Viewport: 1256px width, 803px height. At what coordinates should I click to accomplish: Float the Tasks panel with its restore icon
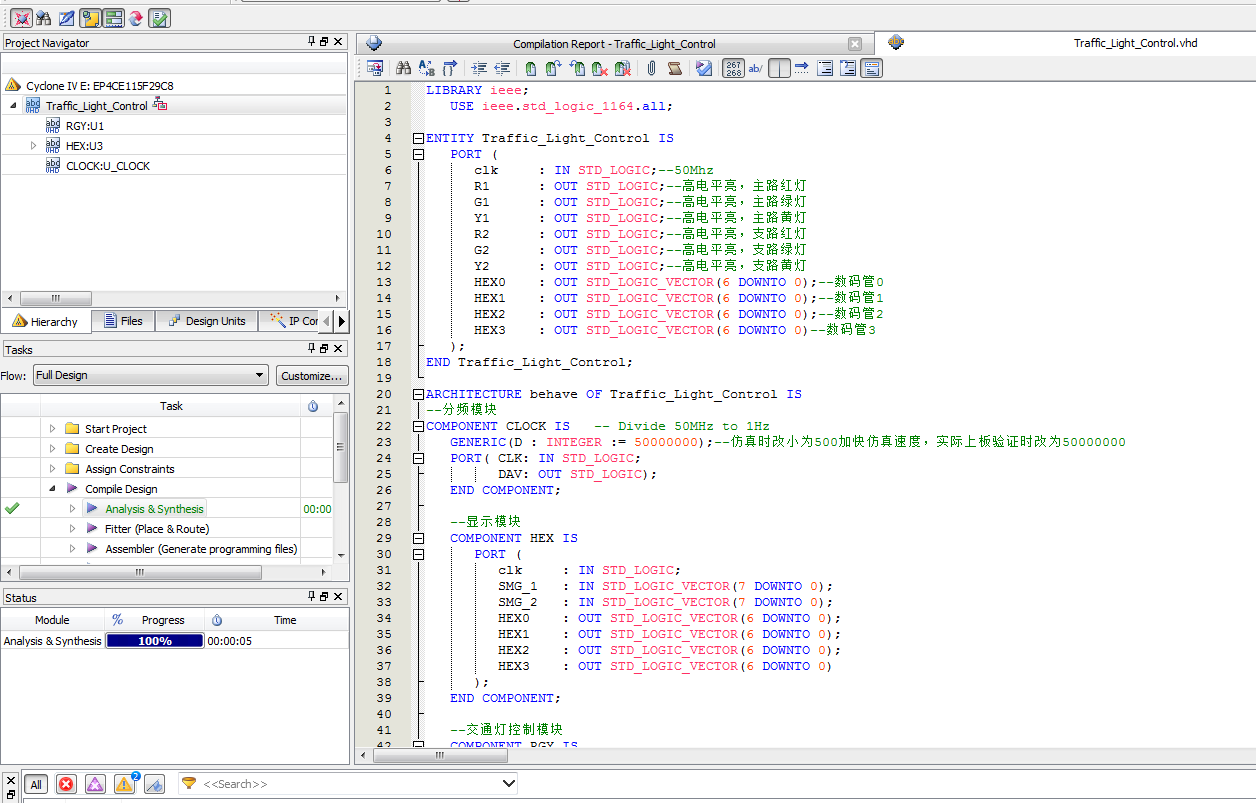[324, 349]
